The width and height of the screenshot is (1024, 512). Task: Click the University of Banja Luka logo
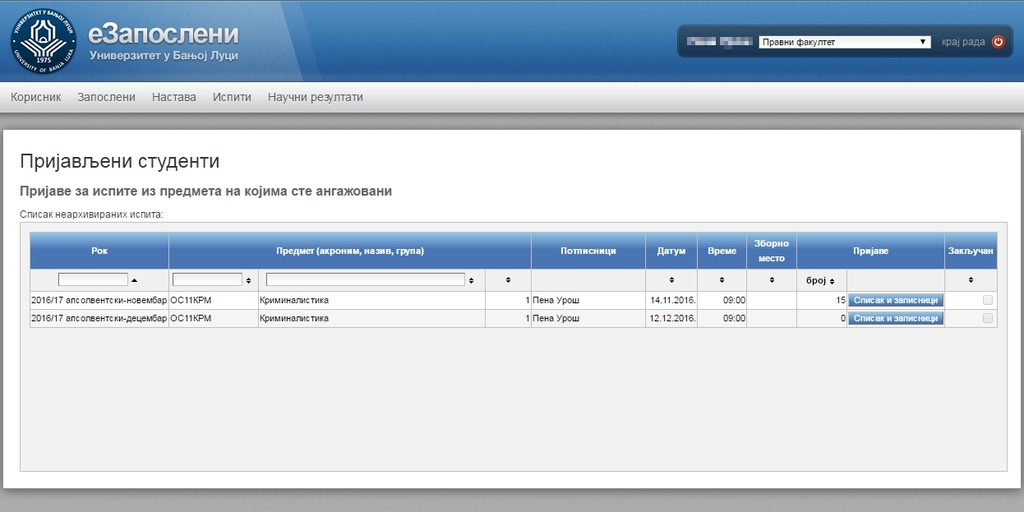pyautogui.click(x=43, y=41)
